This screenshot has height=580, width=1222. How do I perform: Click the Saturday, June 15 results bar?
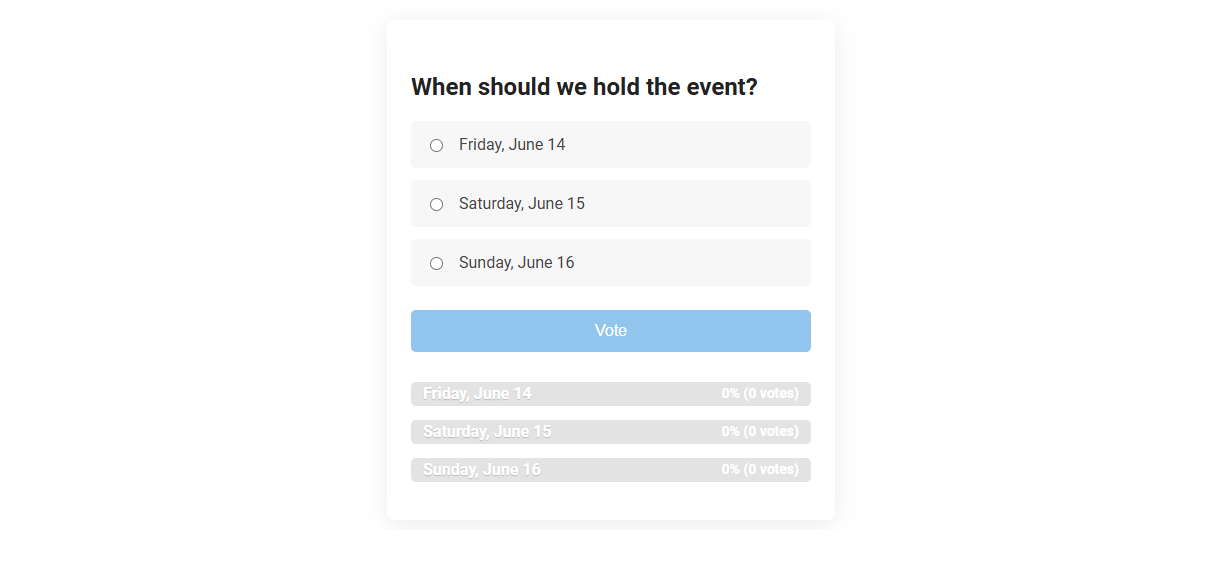click(x=611, y=431)
